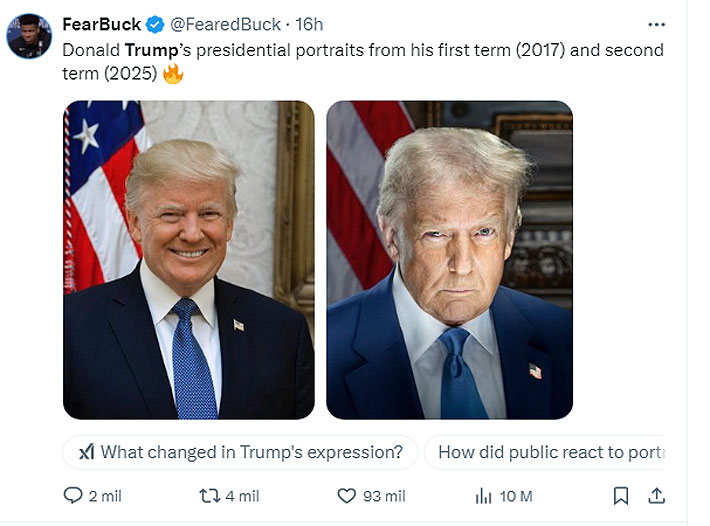710x526 pixels.
Task: Open the FearBuck profile avatar
Action: (x=27, y=34)
